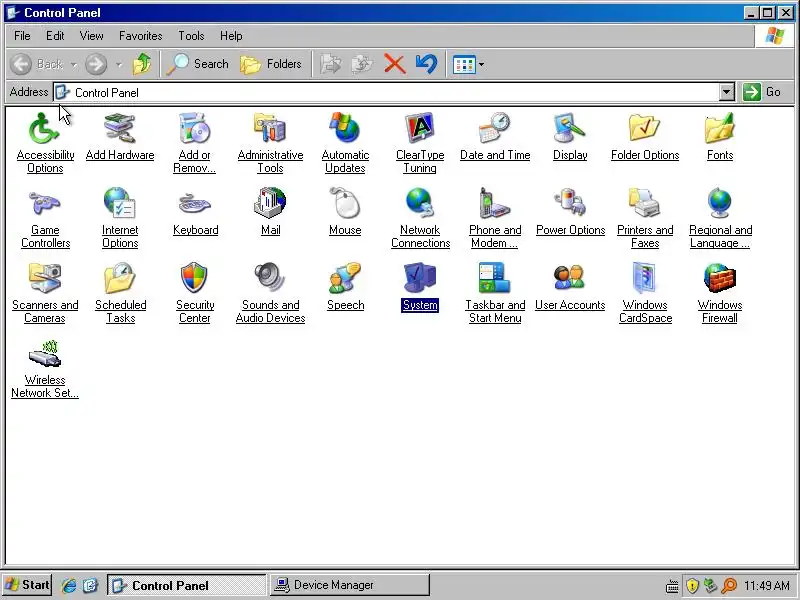The height and width of the screenshot is (600, 800).
Task: Click the Scanners and Cameras icon
Action: [45, 278]
